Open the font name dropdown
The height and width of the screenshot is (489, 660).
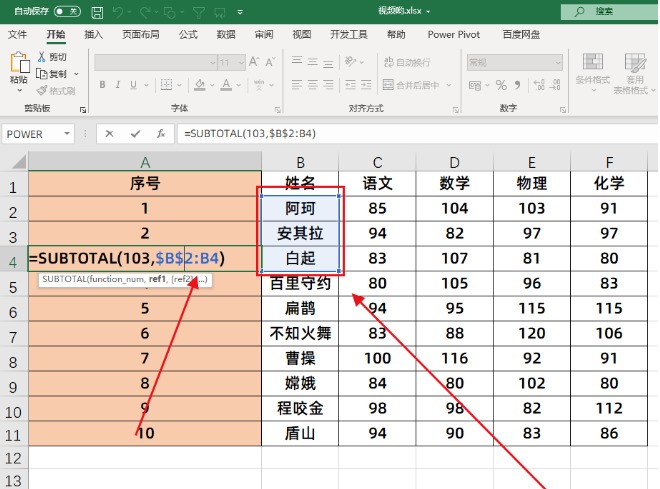point(213,63)
